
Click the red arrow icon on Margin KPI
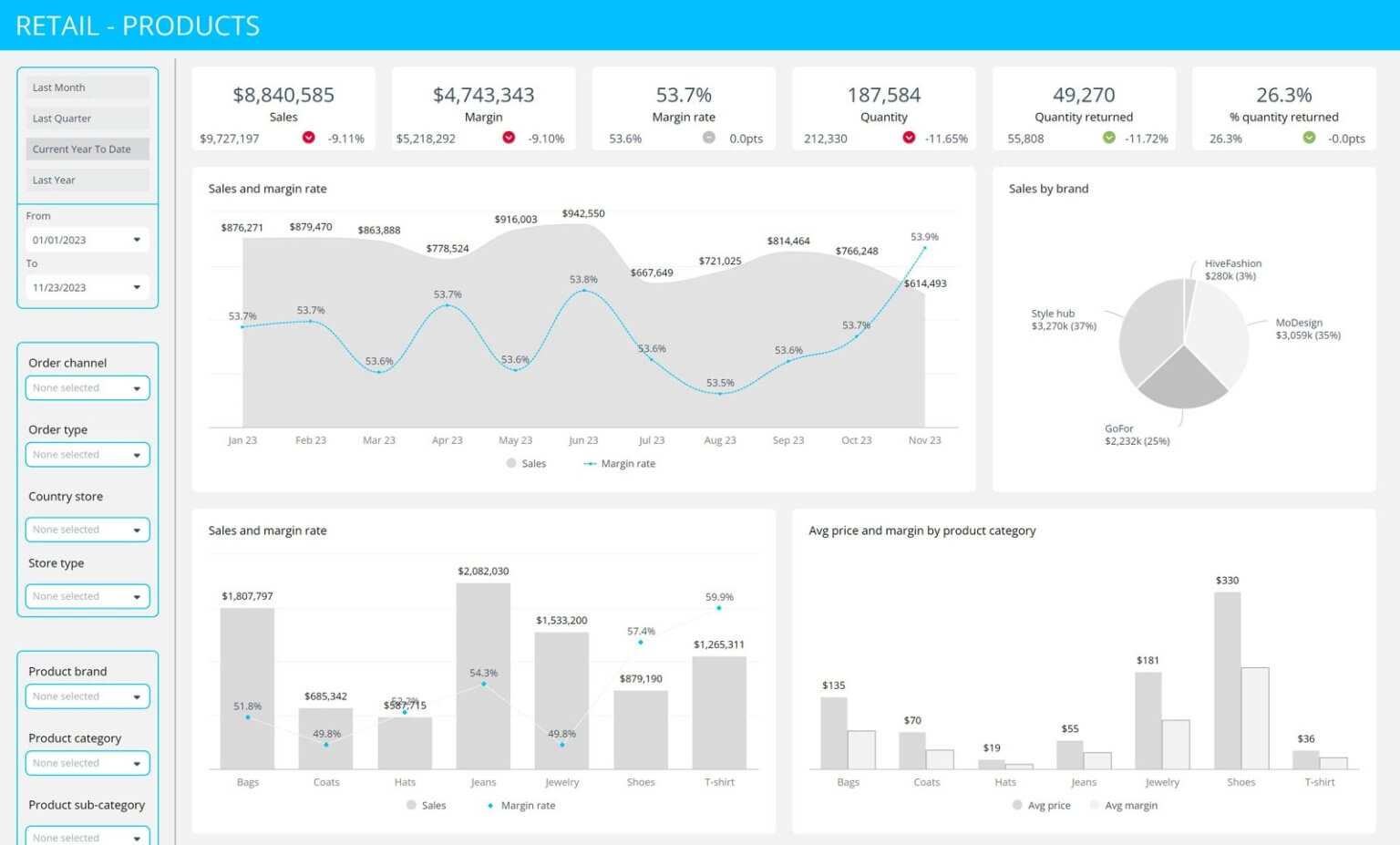508,139
